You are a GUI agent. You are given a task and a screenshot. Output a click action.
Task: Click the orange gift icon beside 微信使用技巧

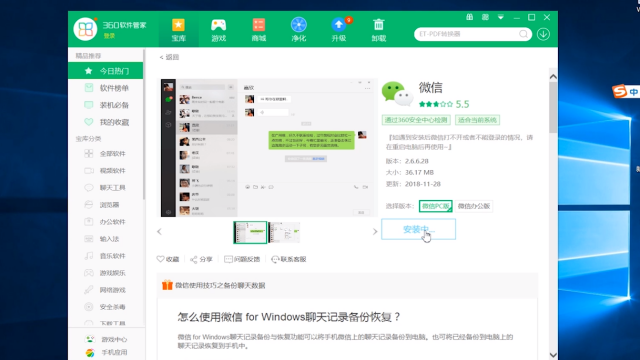(x=167, y=285)
